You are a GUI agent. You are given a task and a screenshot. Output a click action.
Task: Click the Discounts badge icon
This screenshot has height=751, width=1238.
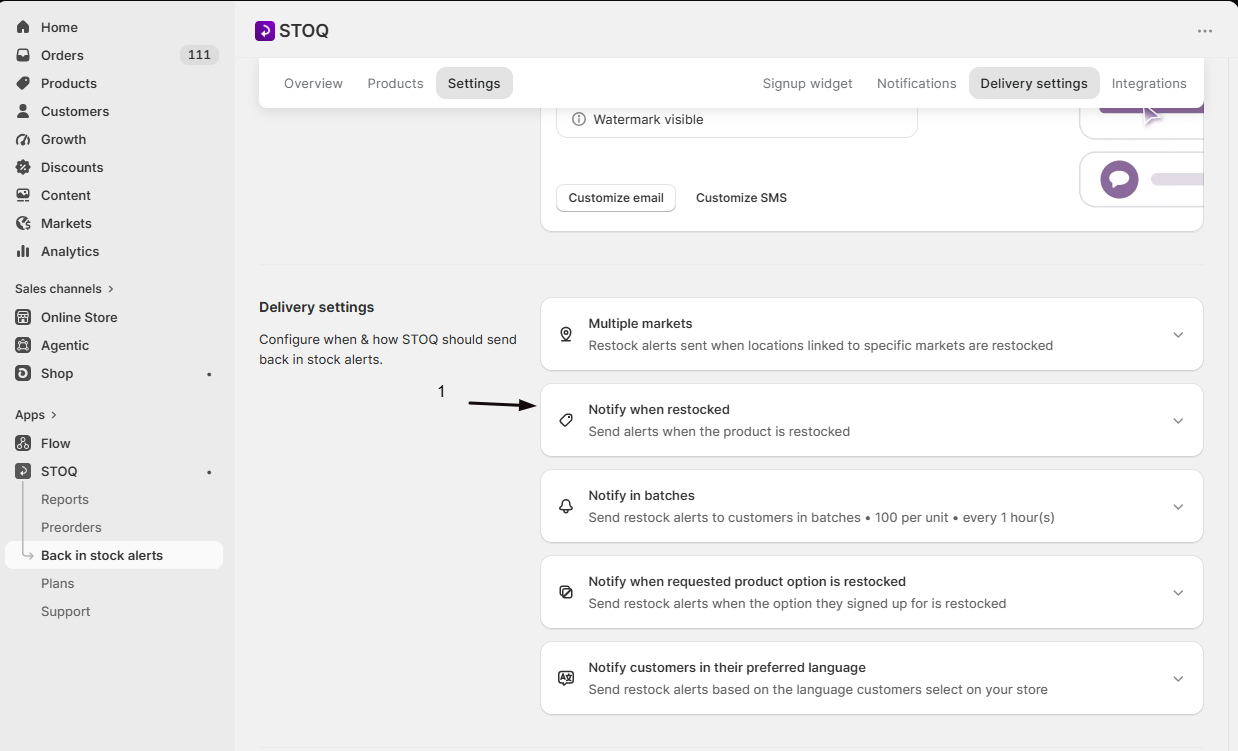pyautogui.click(x=23, y=167)
